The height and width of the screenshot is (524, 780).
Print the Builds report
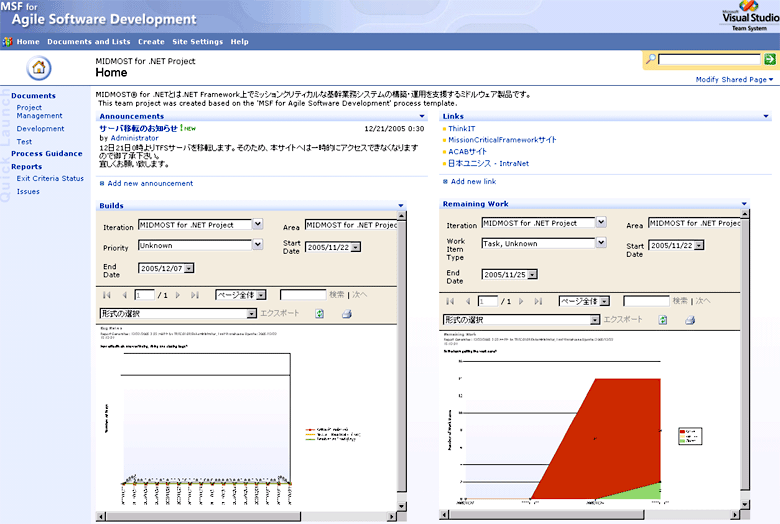pyautogui.click(x=347, y=314)
